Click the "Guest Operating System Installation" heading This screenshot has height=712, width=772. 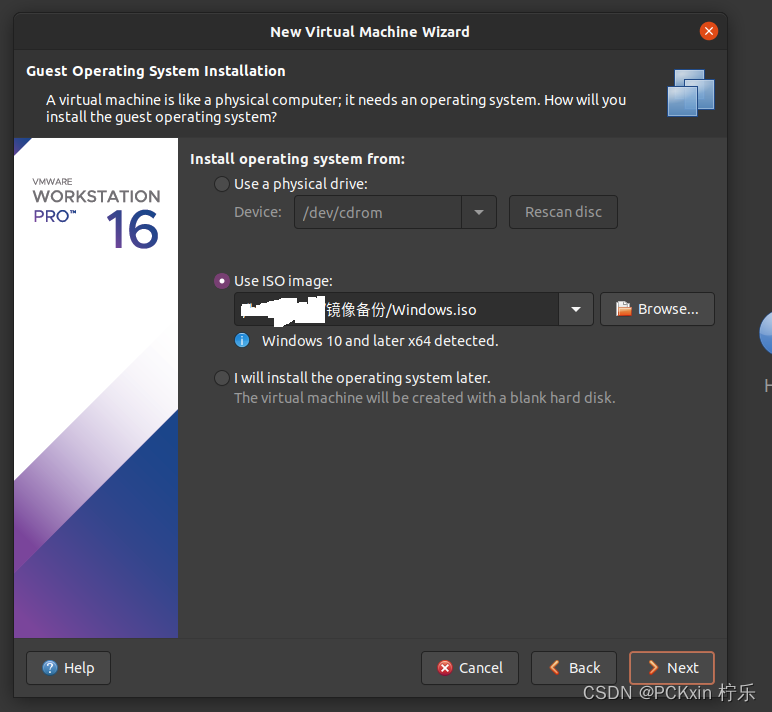(156, 71)
